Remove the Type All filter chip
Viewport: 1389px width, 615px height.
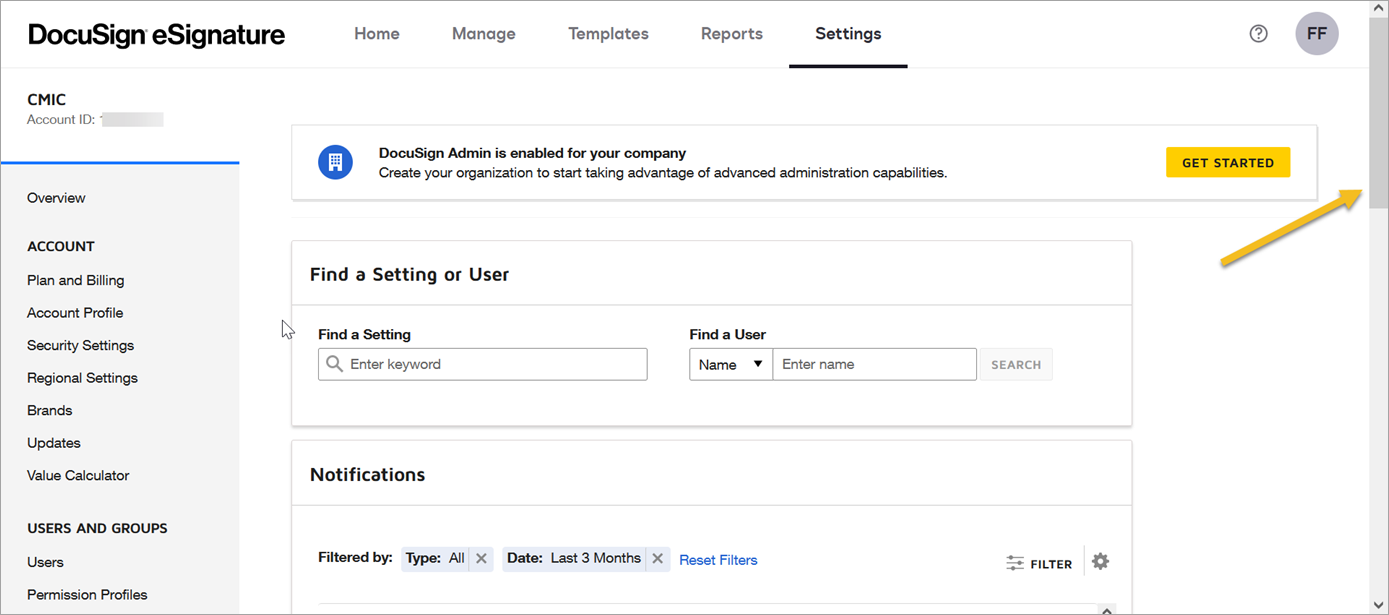point(480,558)
